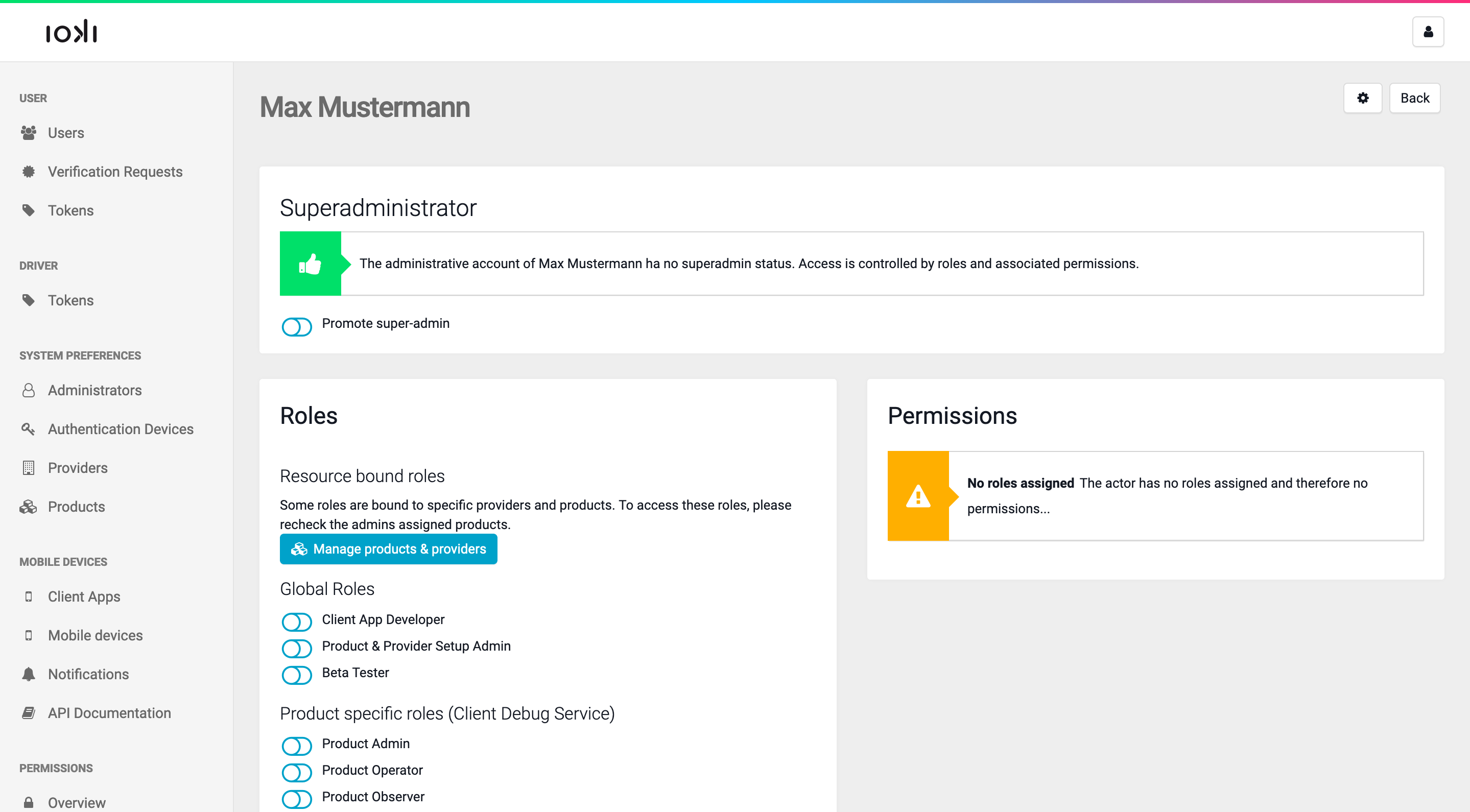
Task: Go to Verification Requests
Action: pyautogui.click(x=115, y=172)
